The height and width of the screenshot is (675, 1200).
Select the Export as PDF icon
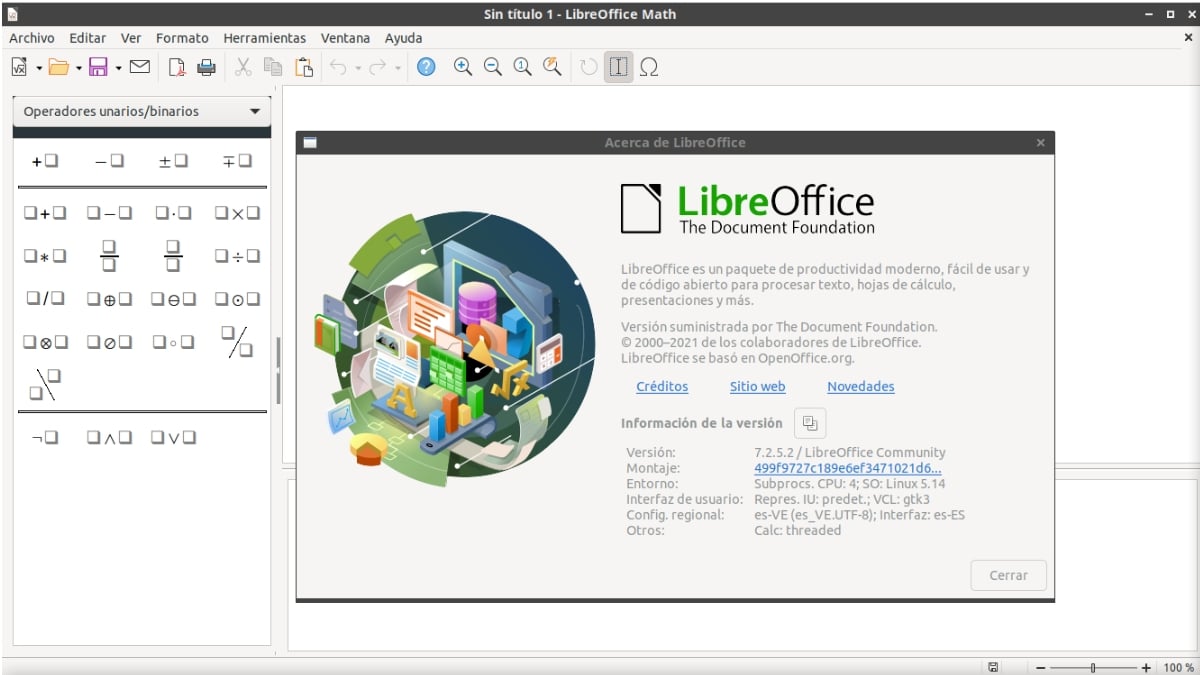(x=177, y=67)
